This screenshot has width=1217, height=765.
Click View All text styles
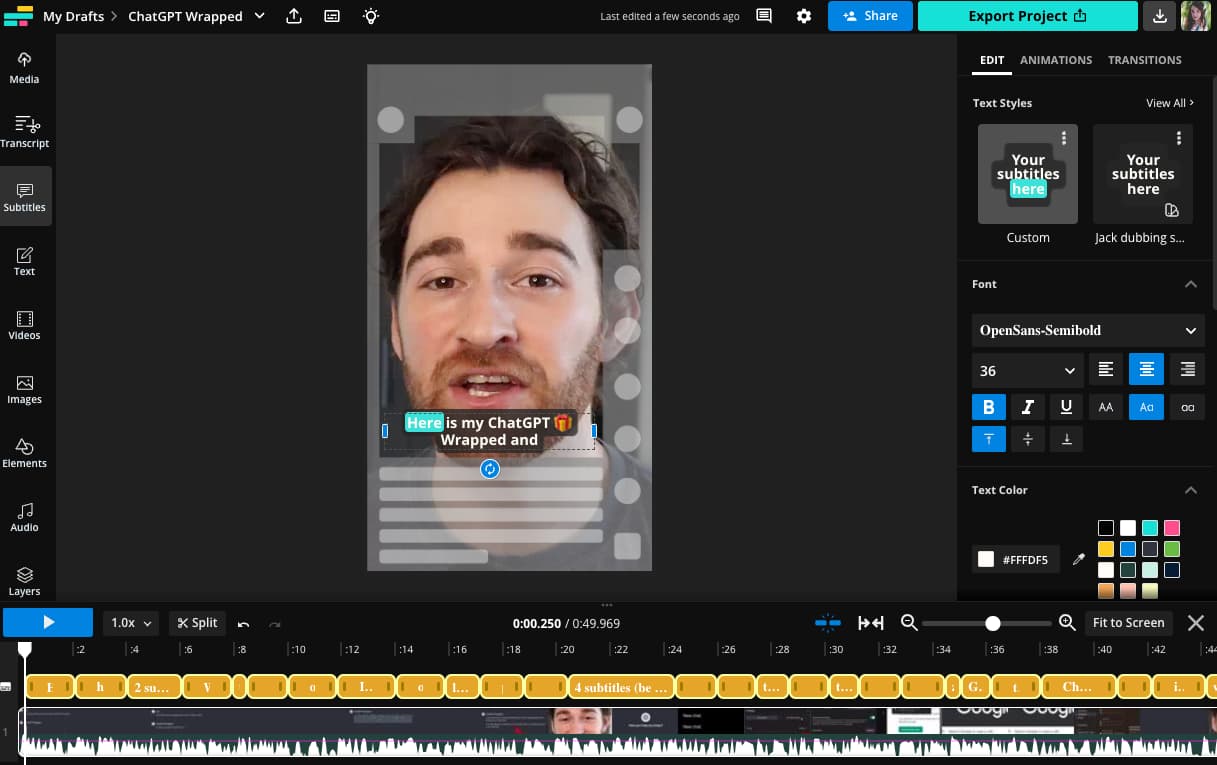click(1170, 103)
